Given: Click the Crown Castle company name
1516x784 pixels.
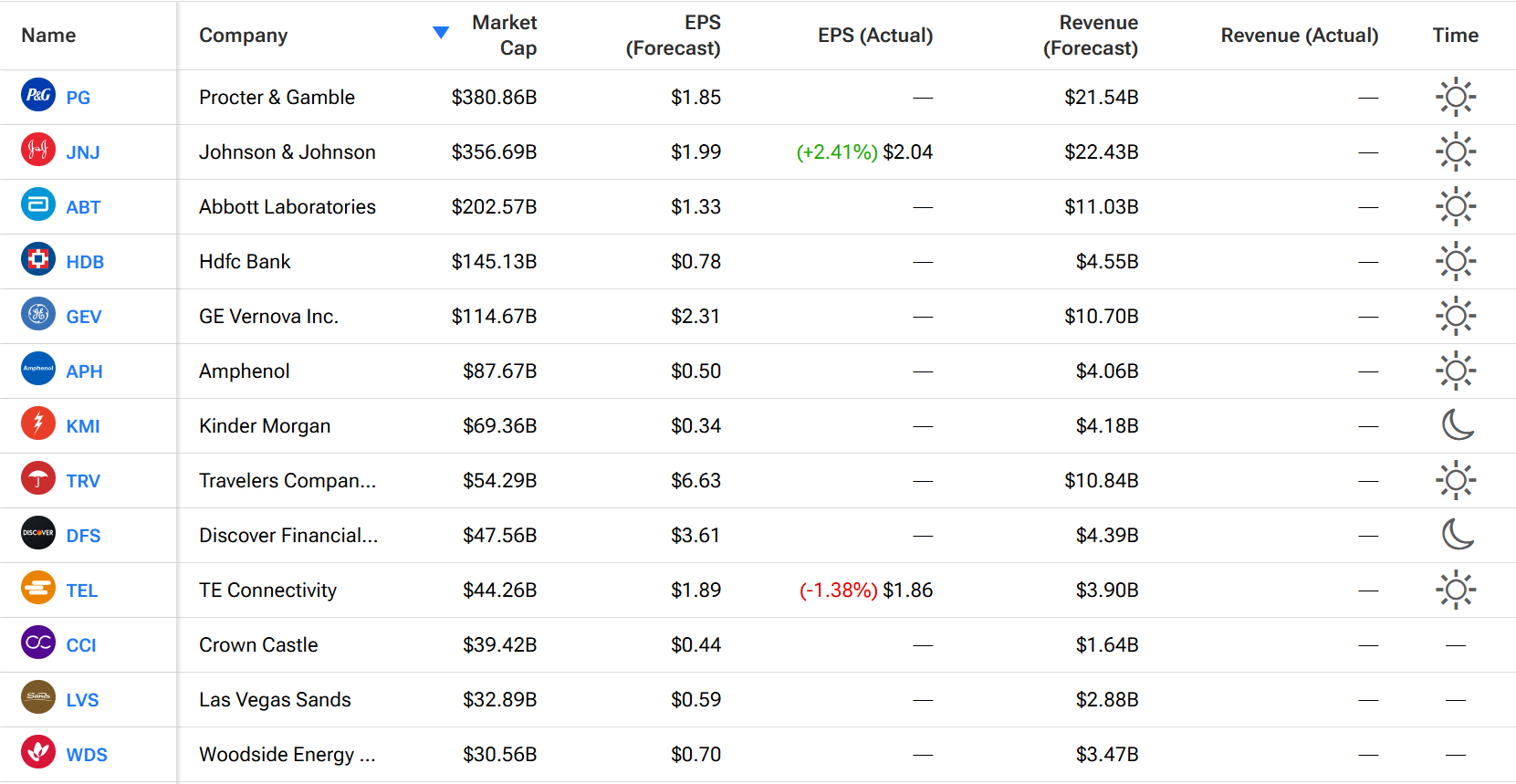Looking at the screenshot, I should pos(258,644).
